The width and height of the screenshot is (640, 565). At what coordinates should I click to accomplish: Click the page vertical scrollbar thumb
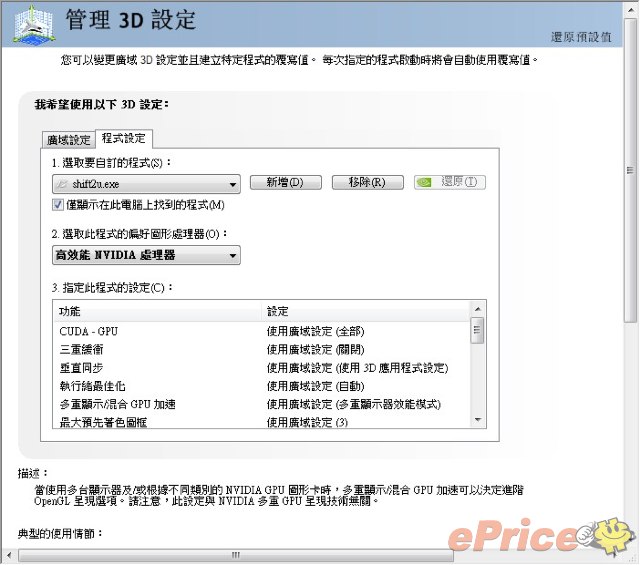point(631,169)
